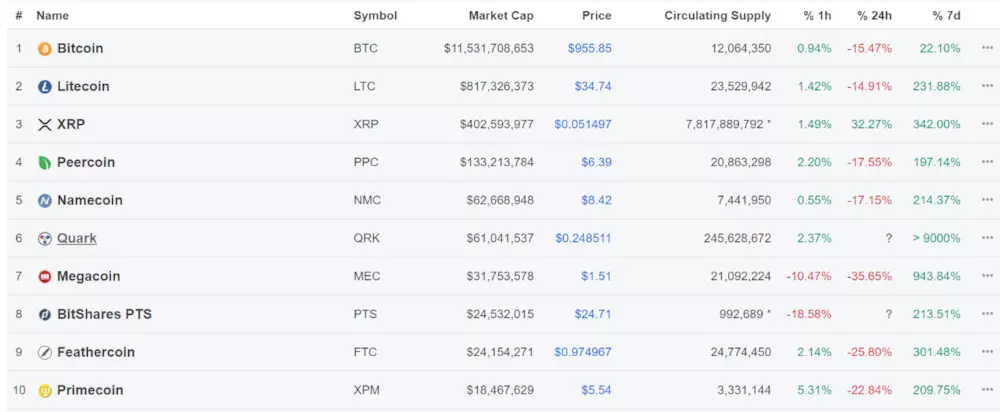This screenshot has height=412, width=1000.
Task: Select the QRK symbol cell
Action: click(x=367, y=238)
